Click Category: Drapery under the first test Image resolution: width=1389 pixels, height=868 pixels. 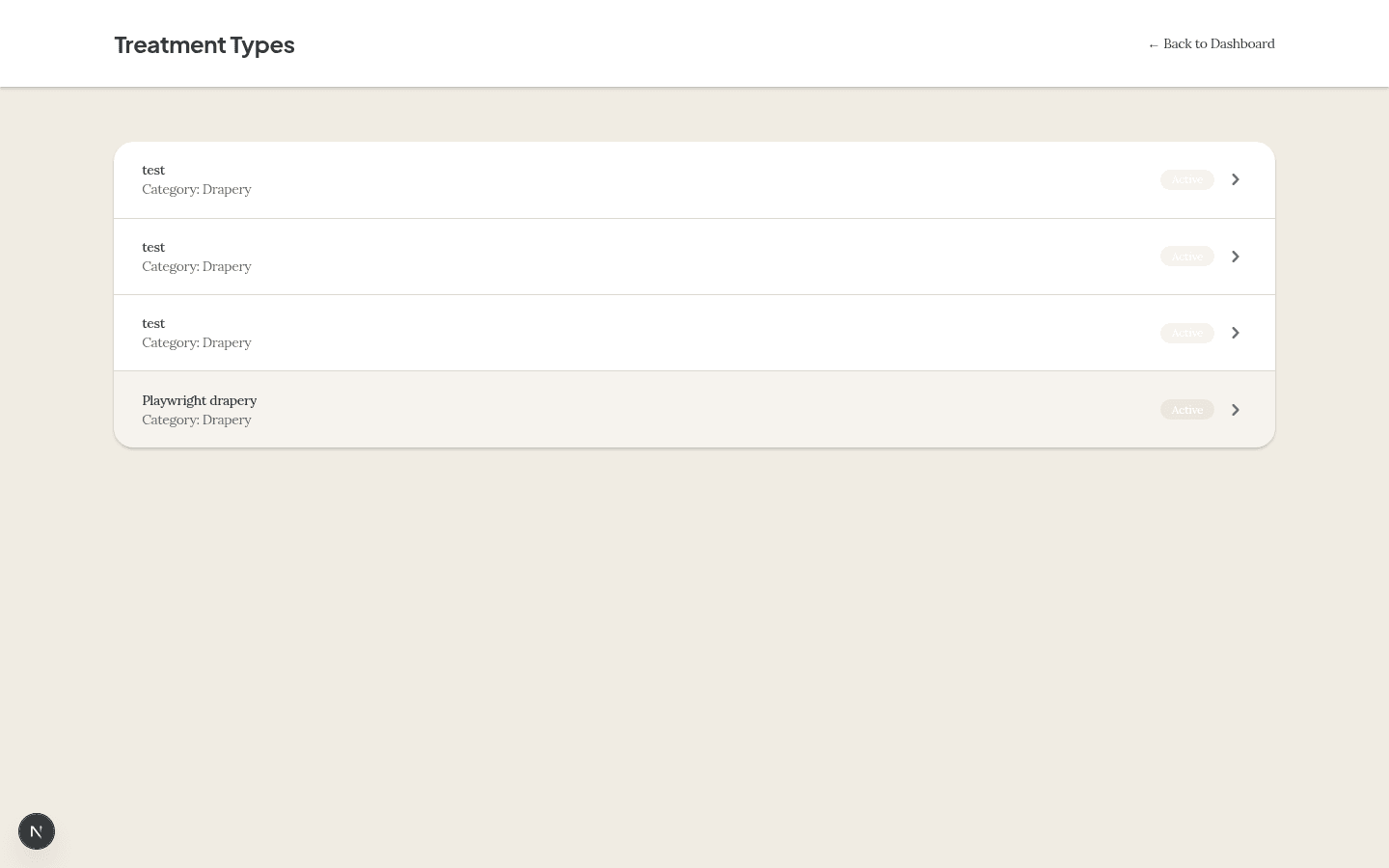click(197, 190)
